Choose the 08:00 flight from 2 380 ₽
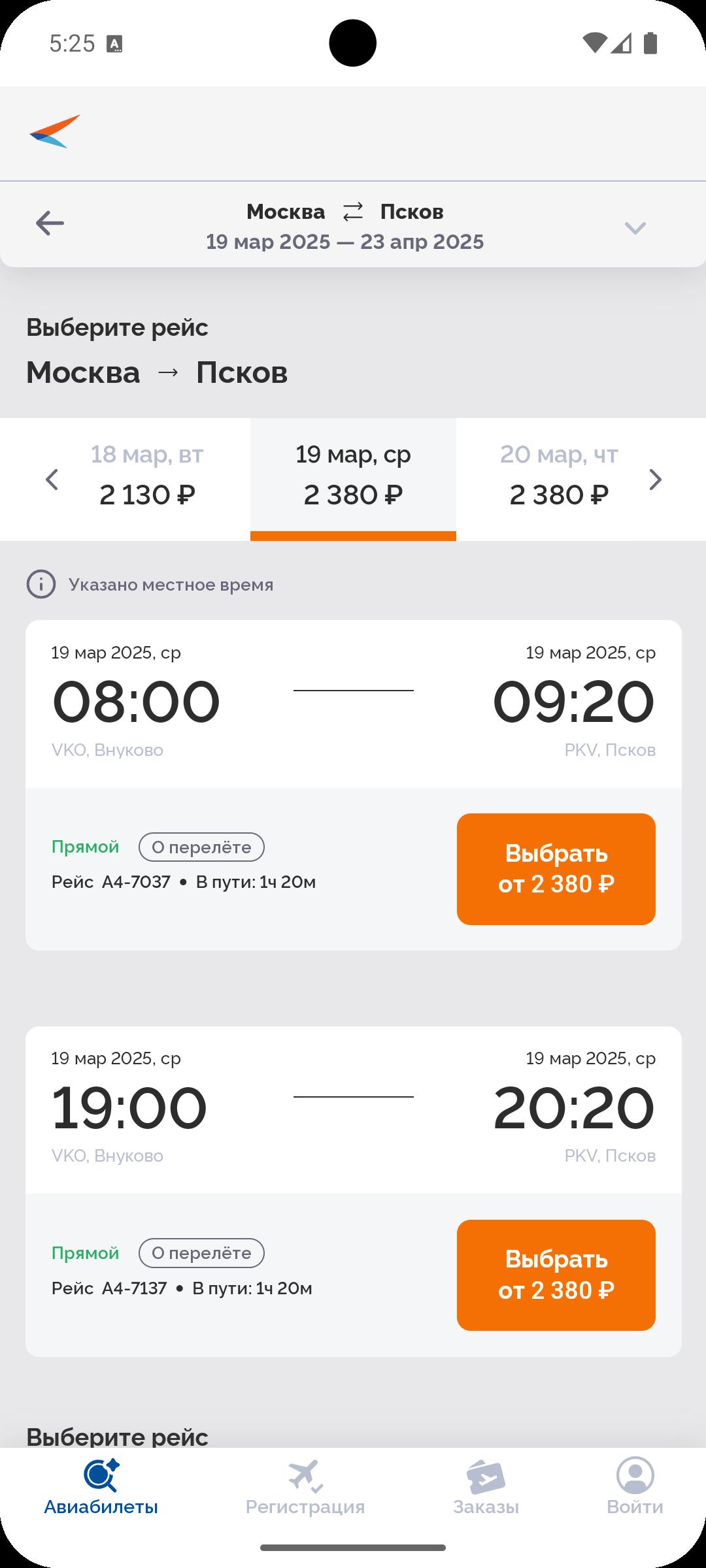 pos(556,869)
